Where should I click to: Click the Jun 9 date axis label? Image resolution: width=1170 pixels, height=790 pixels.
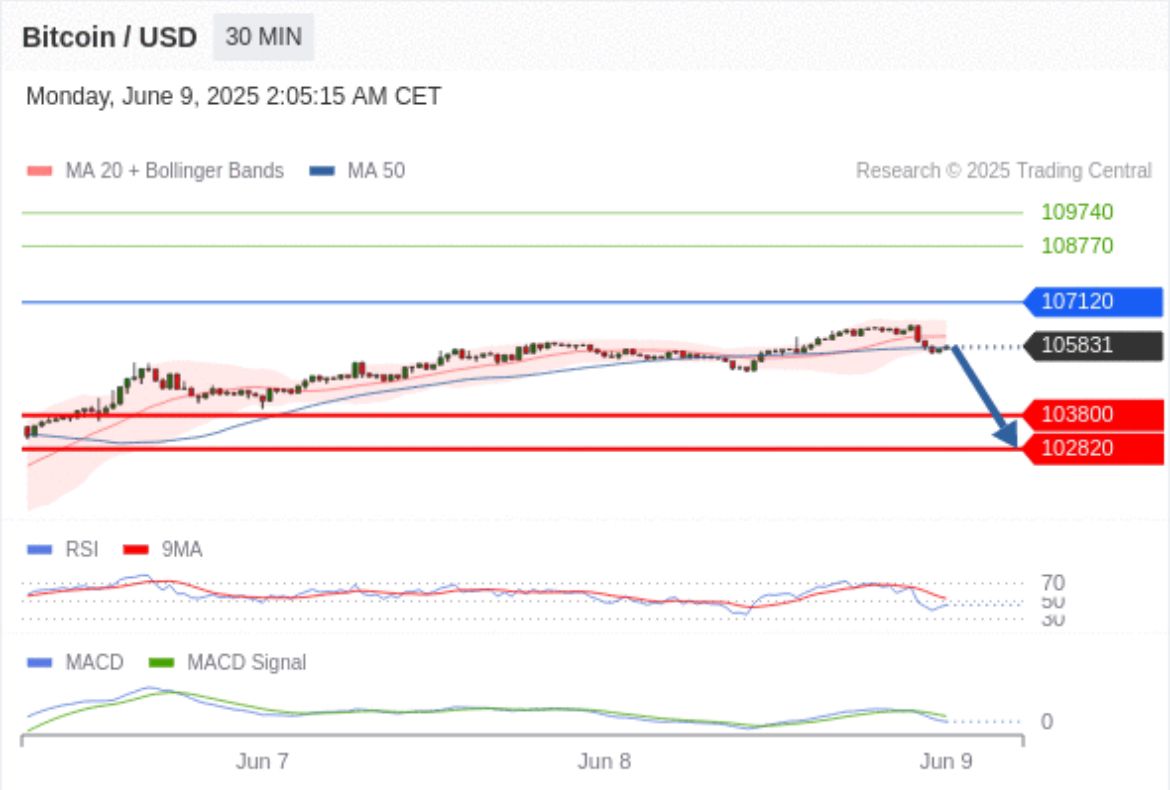pos(945,762)
